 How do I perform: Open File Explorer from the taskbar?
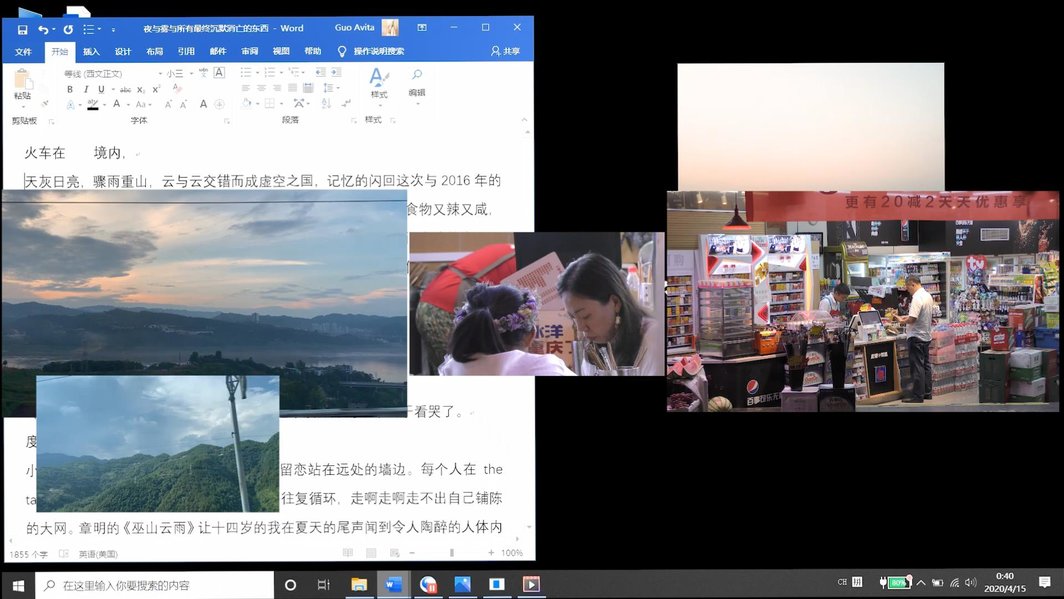click(359, 584)
